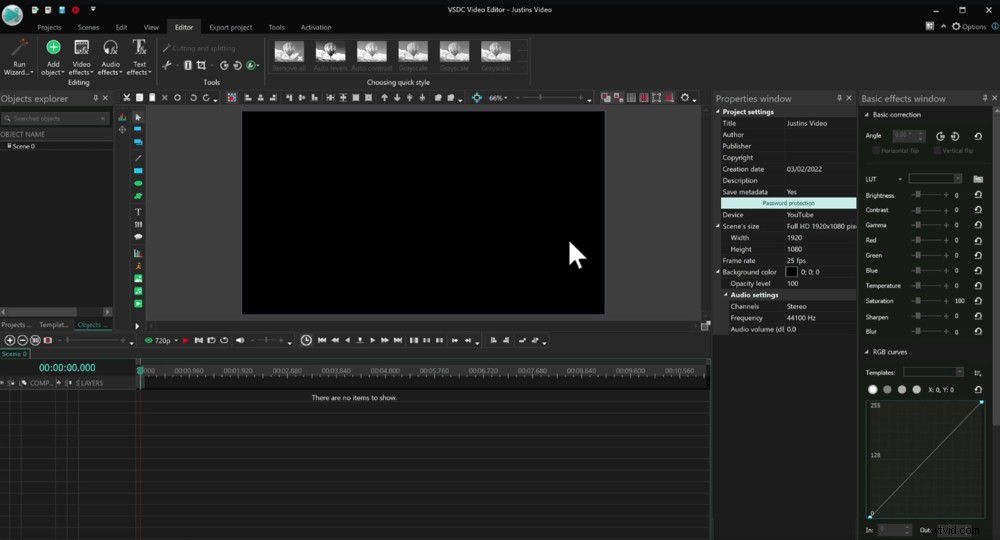Switch to the Export project tab
Image resolution: width=1000 pixels, height=540 pixels.
pyautogui.click(x=230, y=27)
